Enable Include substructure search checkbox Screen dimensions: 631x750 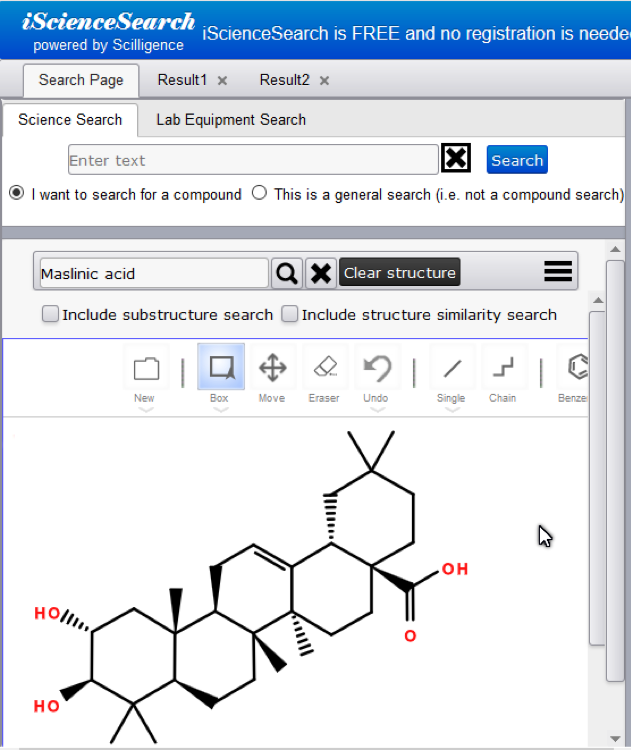point(50,314)
